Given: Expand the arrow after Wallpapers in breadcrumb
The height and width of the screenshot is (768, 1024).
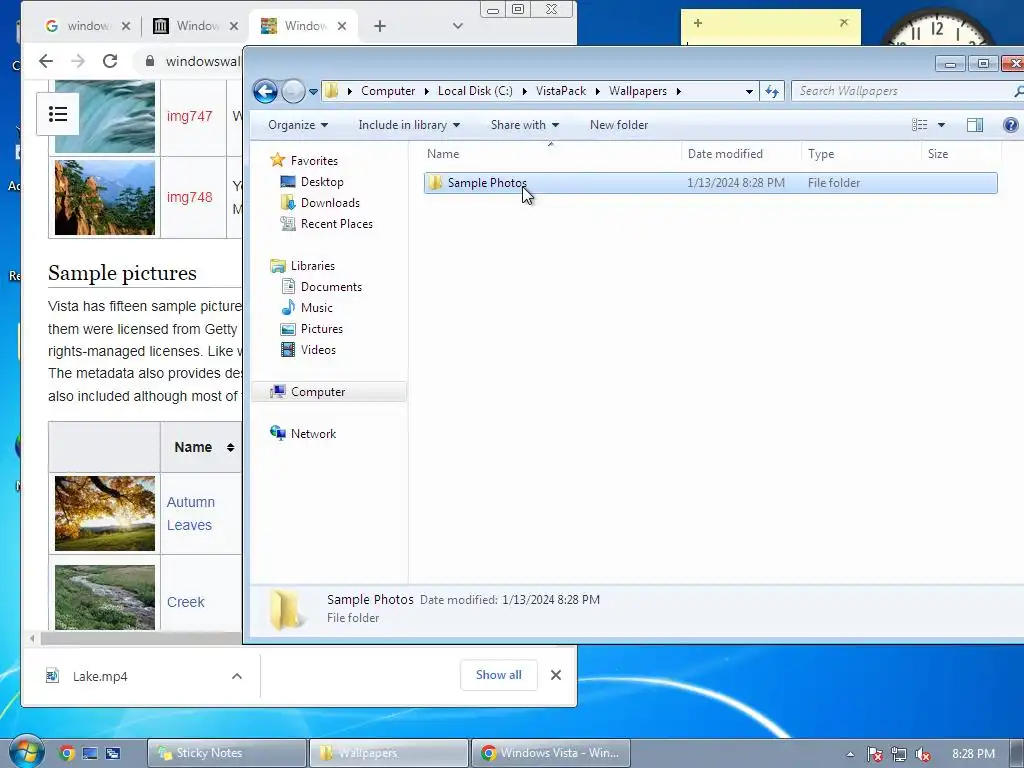Looking at the screenshot, I should pos(679,91).
